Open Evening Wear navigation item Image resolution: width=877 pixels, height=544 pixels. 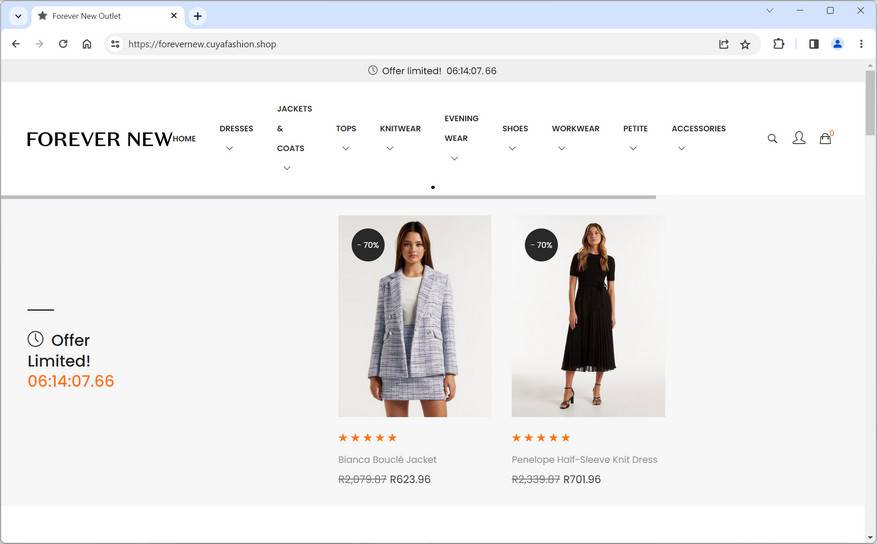pyautogui.click(x=461, y=129)
